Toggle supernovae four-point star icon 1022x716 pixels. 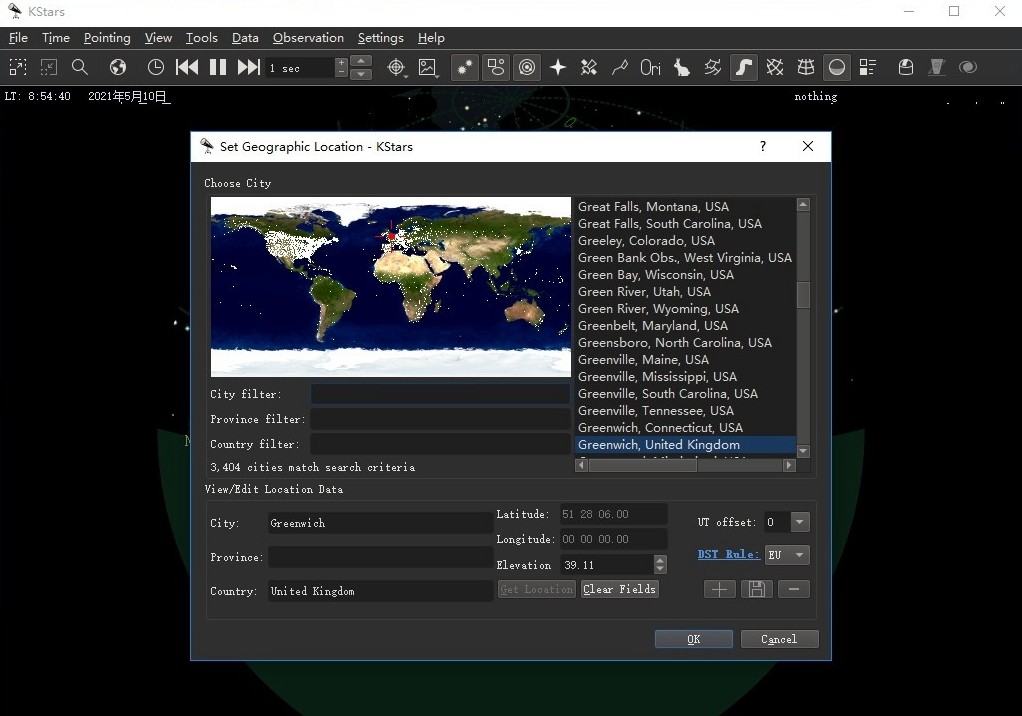(x=558, y=67)
